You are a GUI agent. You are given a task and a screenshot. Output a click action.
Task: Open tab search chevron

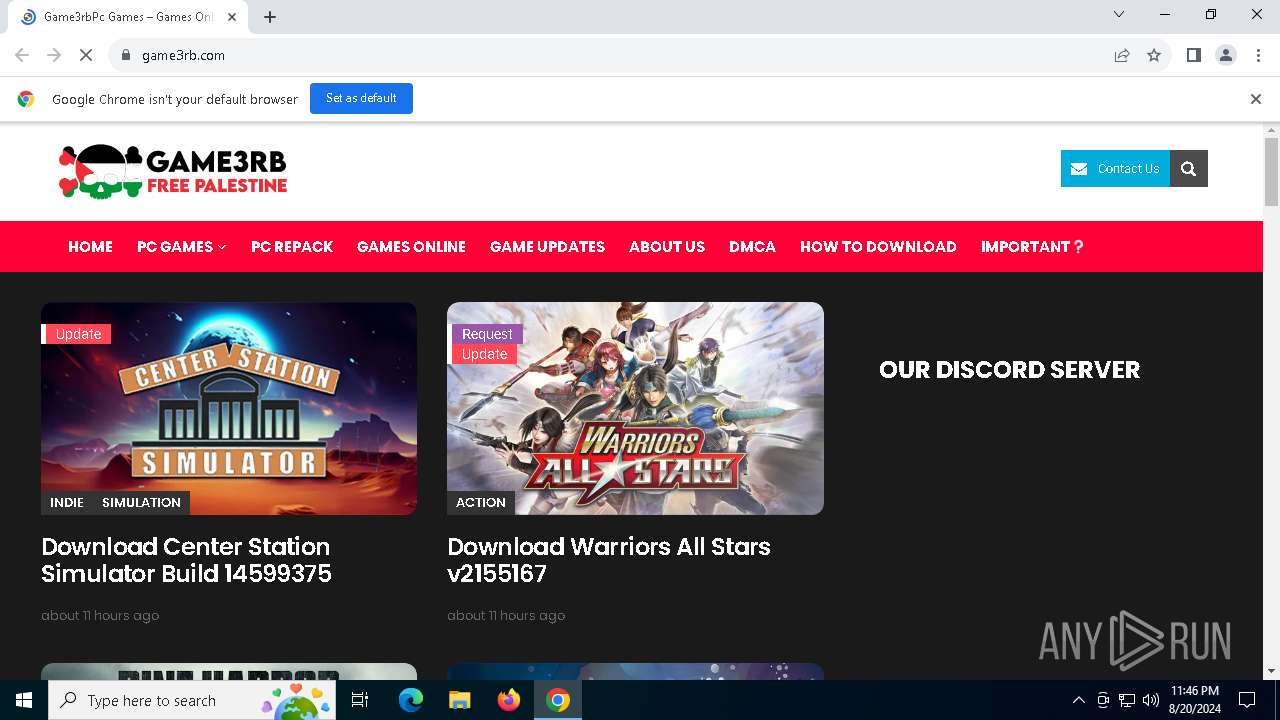[x=1119, y=14]
